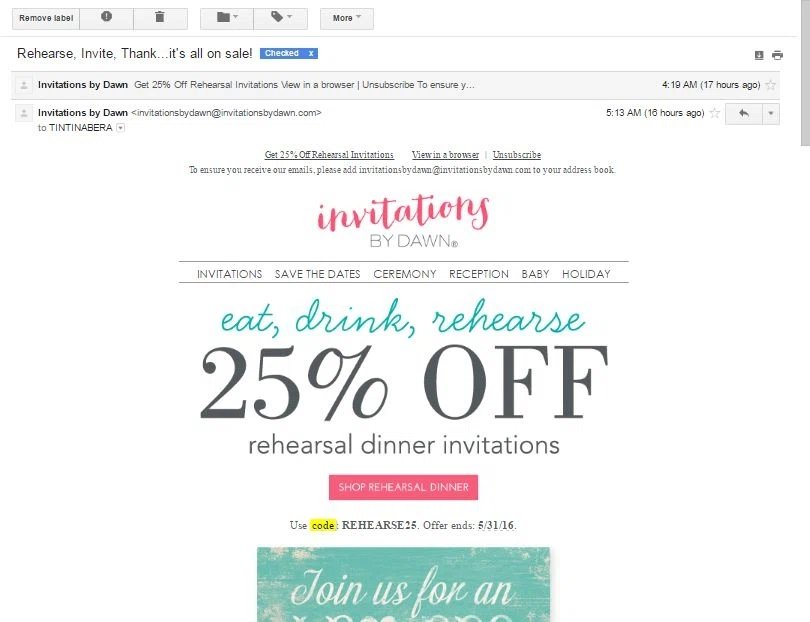The image size is (810, 622).
Task: Click the reply arrow icon
Action: [744, 114]
